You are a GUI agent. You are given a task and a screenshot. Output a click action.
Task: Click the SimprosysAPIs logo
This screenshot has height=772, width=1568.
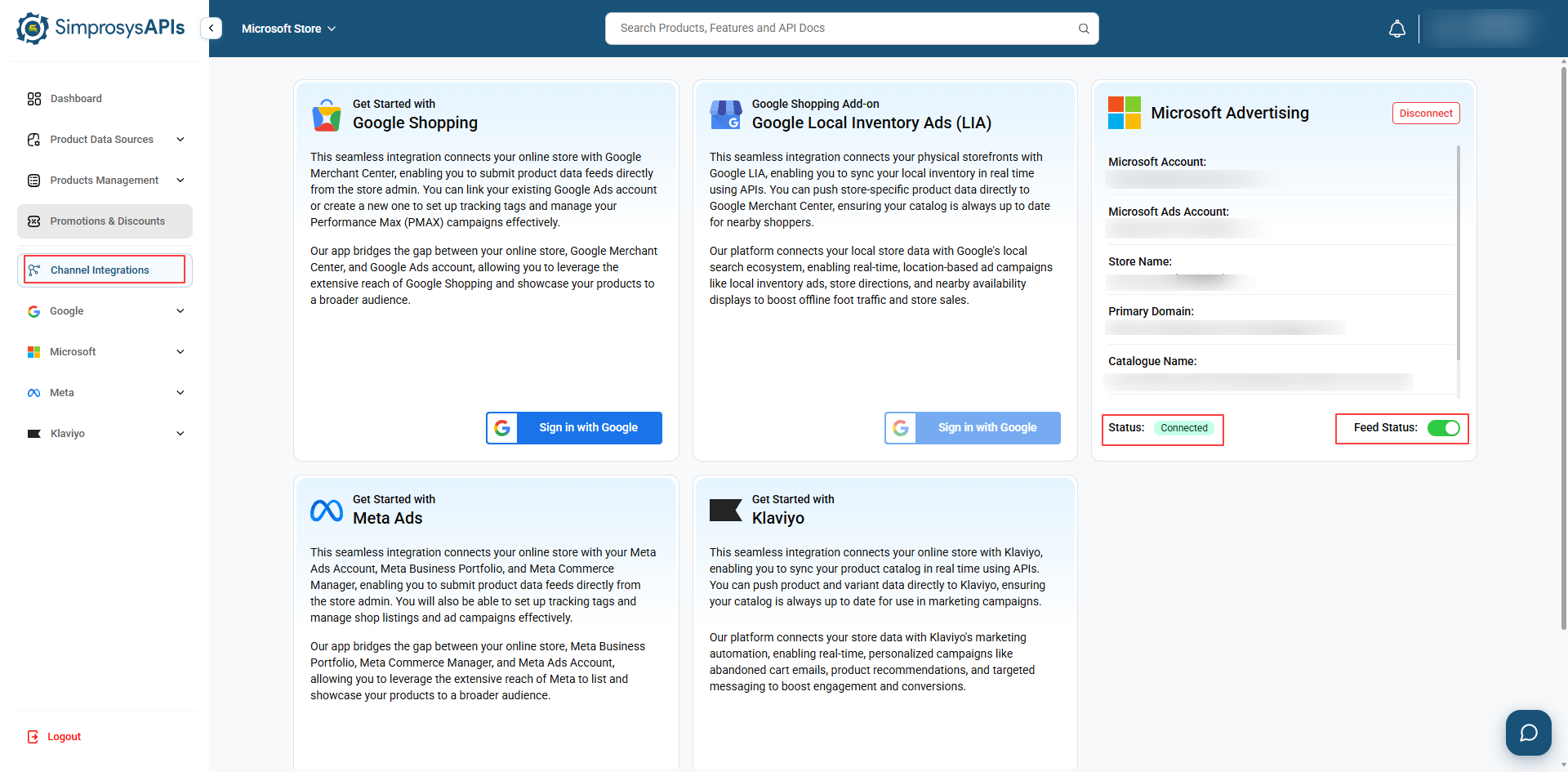(100, 28)
